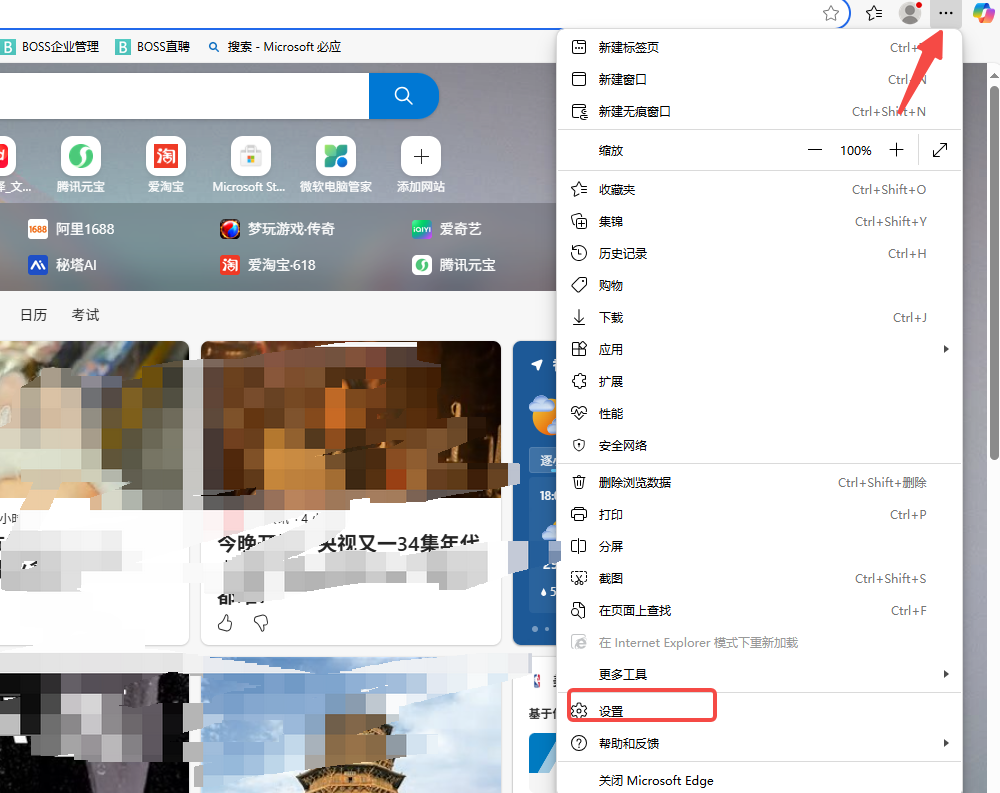Screen dimensions: 1000x793
Task: Click the user profile avatar icon
Action: pos(909,13)
